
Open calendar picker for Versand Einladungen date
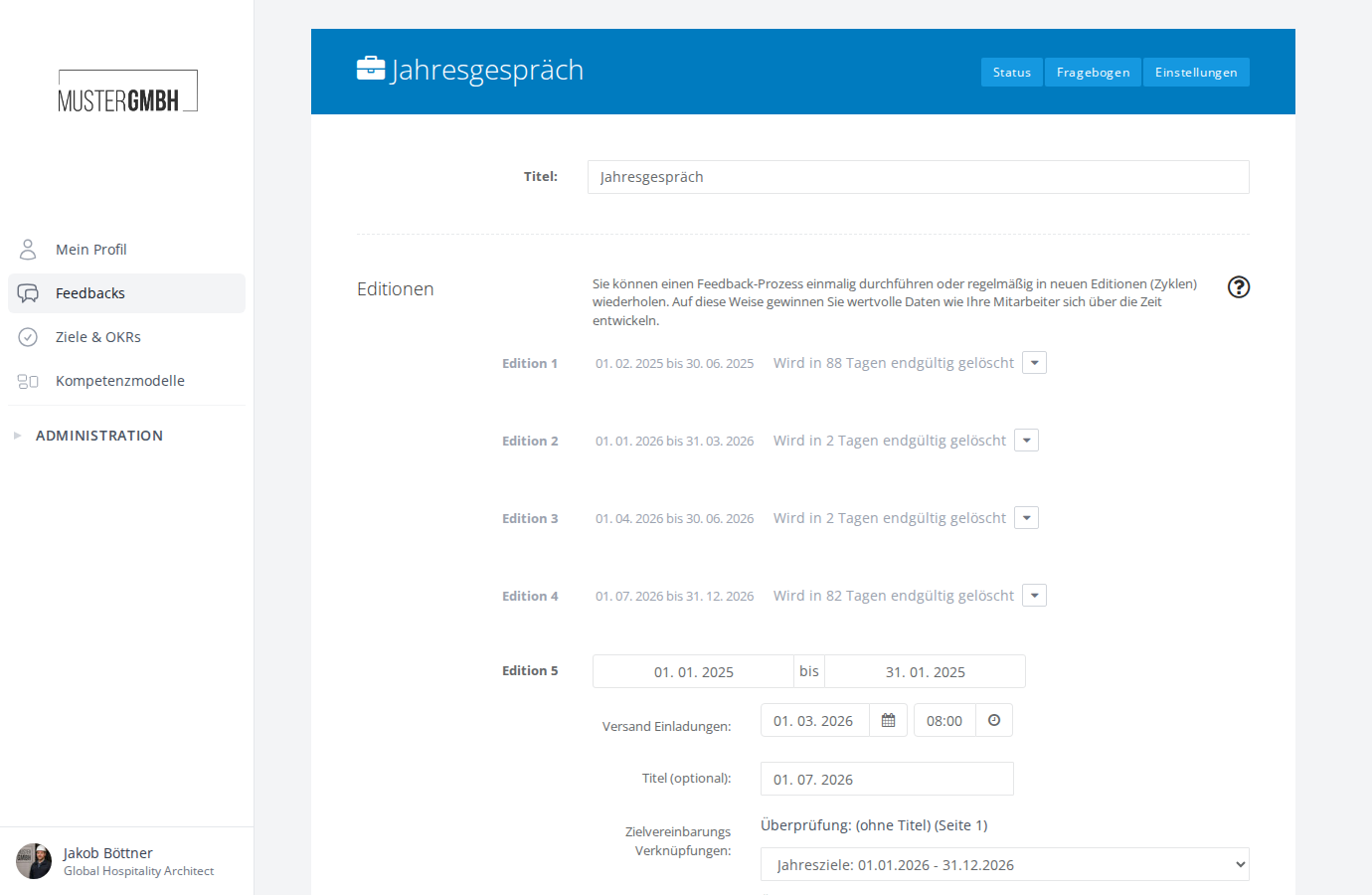[x=889, y=720]
